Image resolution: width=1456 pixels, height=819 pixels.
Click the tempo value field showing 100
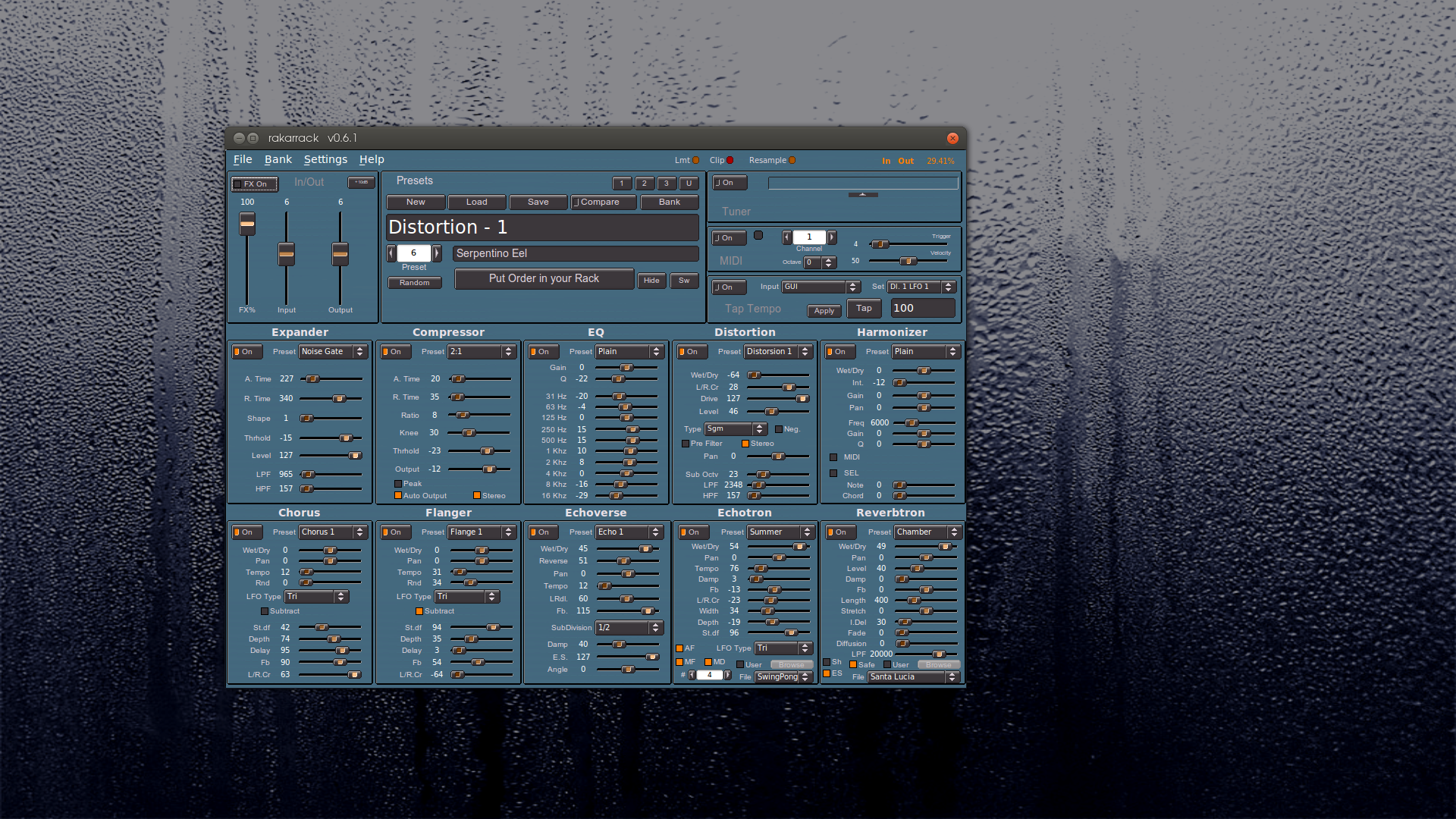pyautogui.click(x=922, y=308)
